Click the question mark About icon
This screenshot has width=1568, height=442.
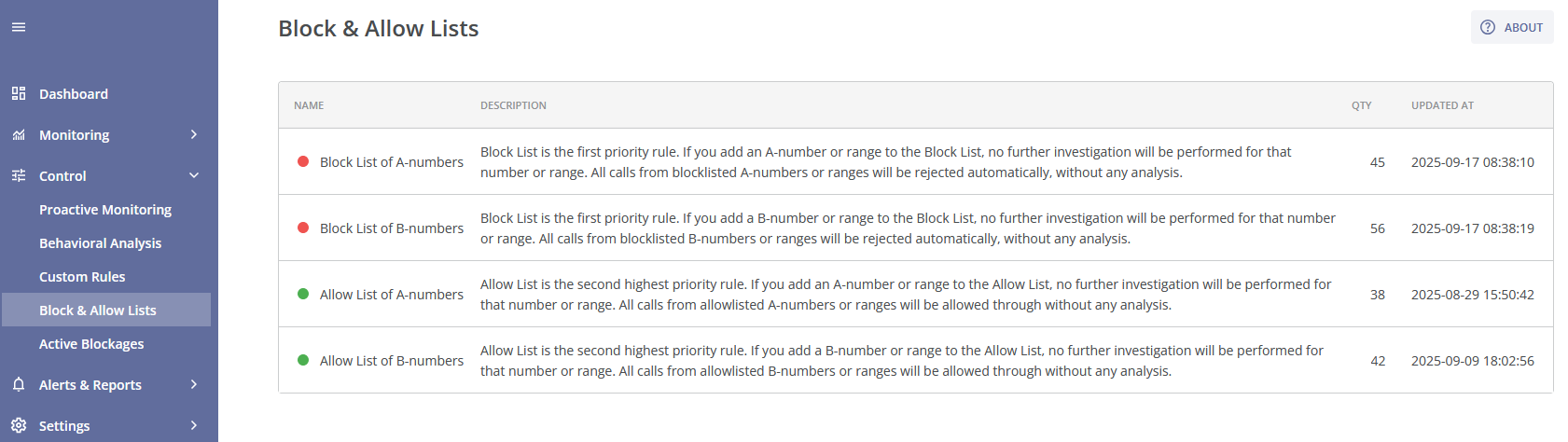point(1488,27)
